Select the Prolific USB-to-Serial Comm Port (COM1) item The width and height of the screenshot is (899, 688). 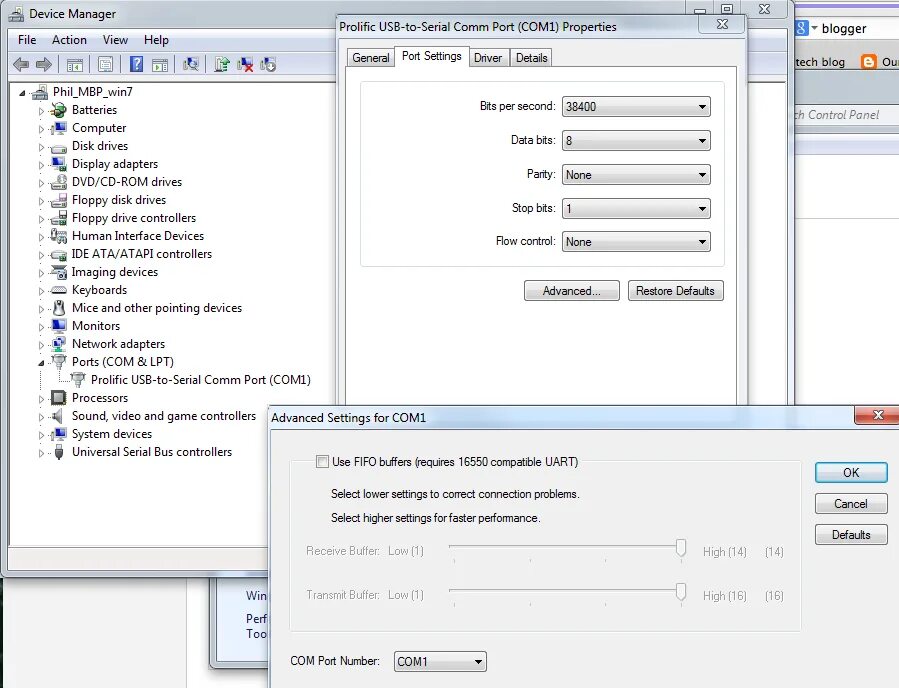tap(201, 380)
